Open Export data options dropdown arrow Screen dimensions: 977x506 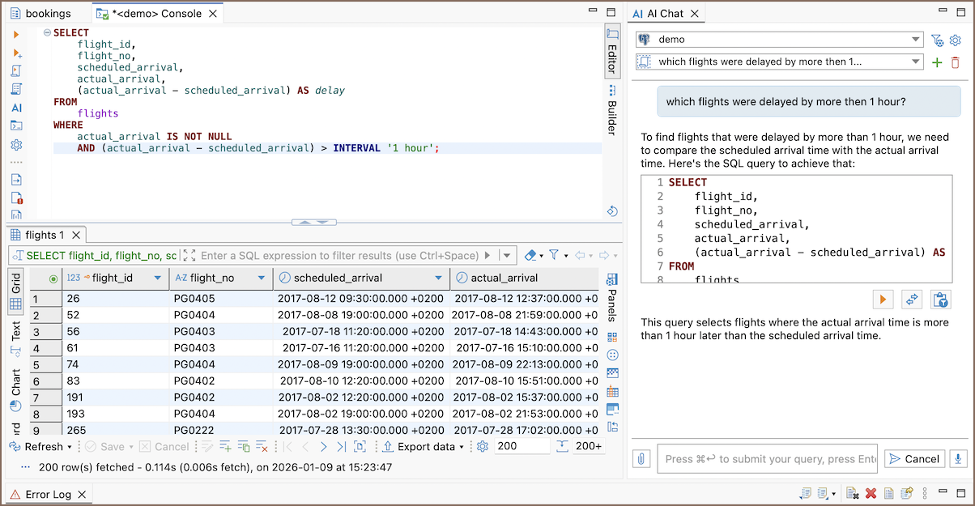[462, 447]
